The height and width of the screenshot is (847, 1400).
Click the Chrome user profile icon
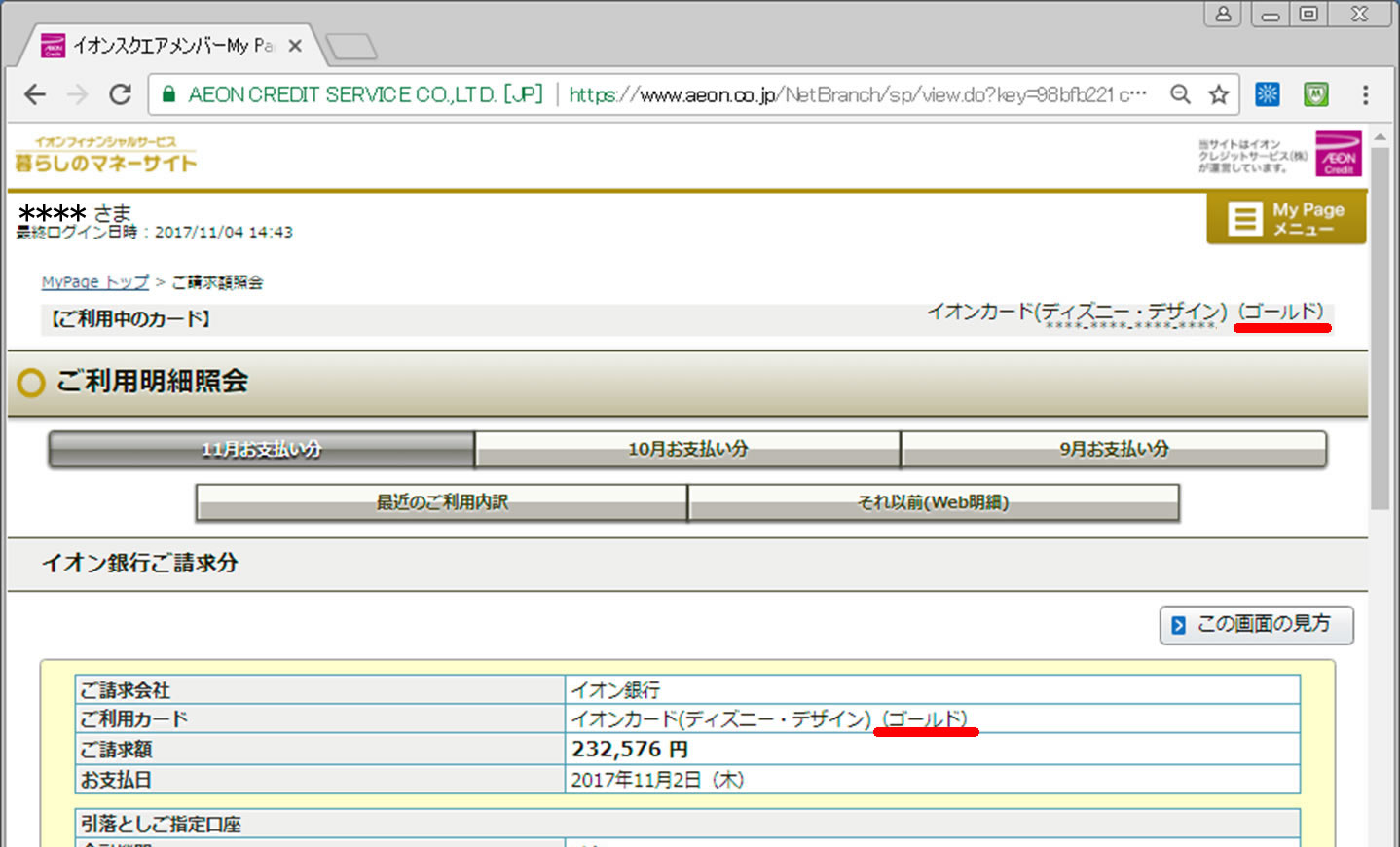[x=1223, y=14]
